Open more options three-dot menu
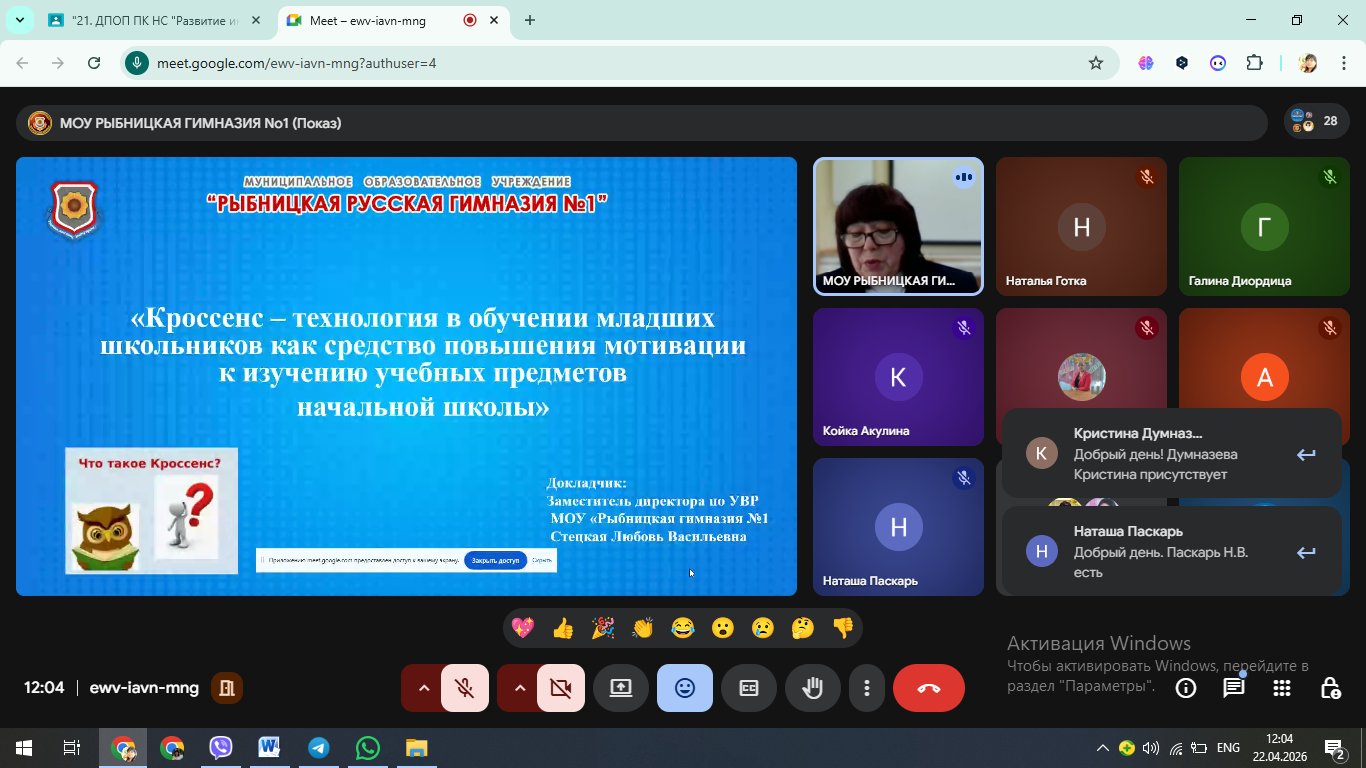Image resolution: width=1366 pixels, height=768 pixels. tap(866, 688)
